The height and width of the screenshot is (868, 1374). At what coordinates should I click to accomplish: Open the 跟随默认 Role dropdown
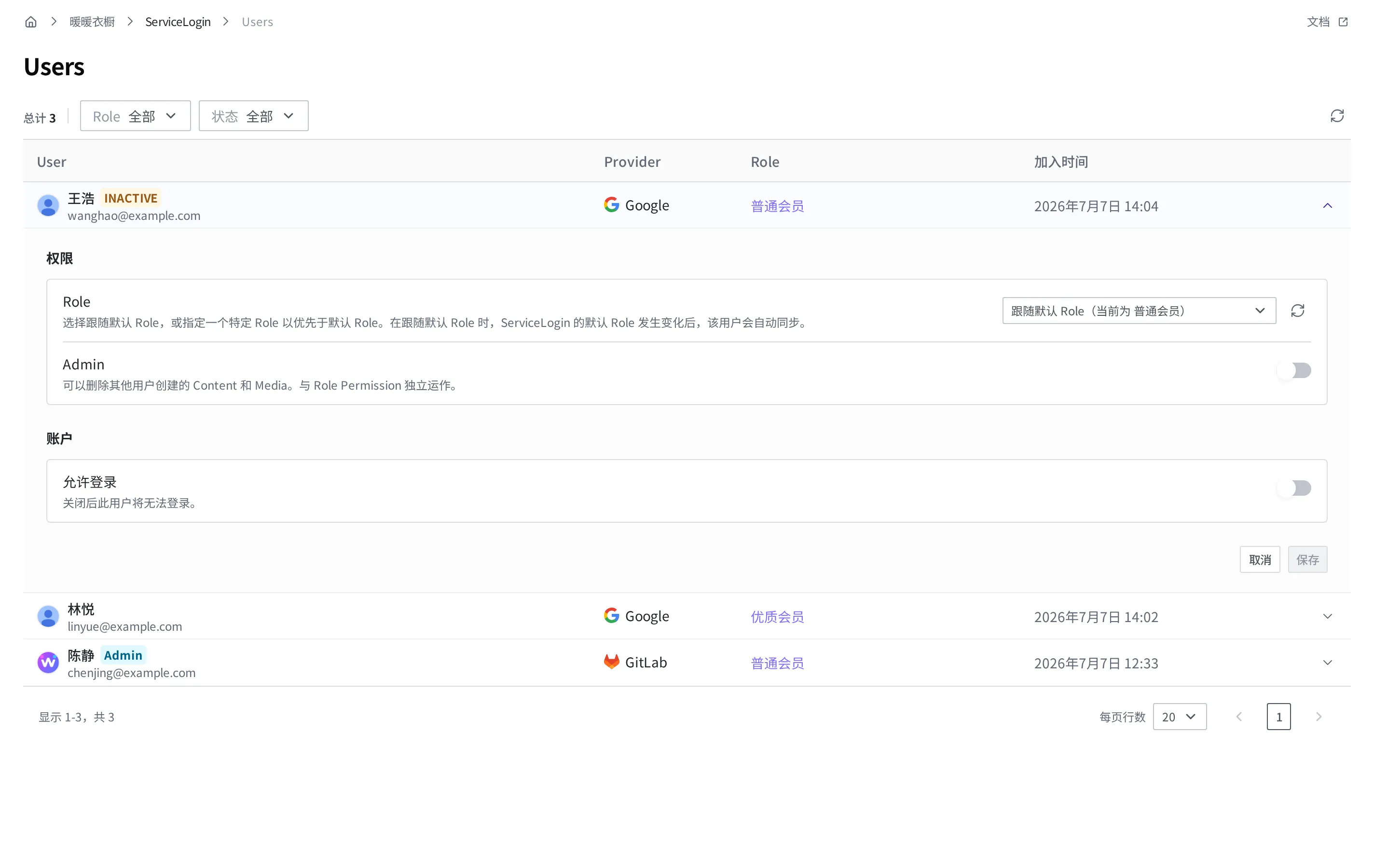[x=1139, y=311]
